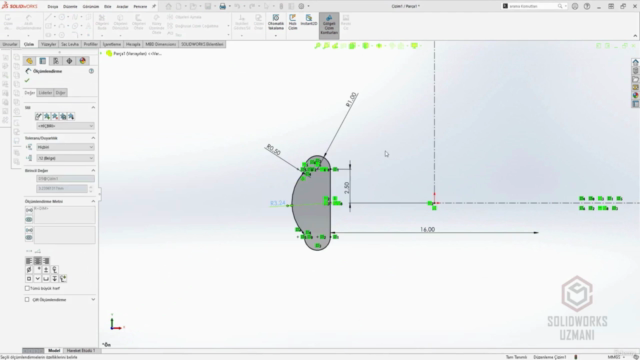The width and height of the screenshot is (640, 360).
Task: Click the search commands field
Action: [533, 6]
